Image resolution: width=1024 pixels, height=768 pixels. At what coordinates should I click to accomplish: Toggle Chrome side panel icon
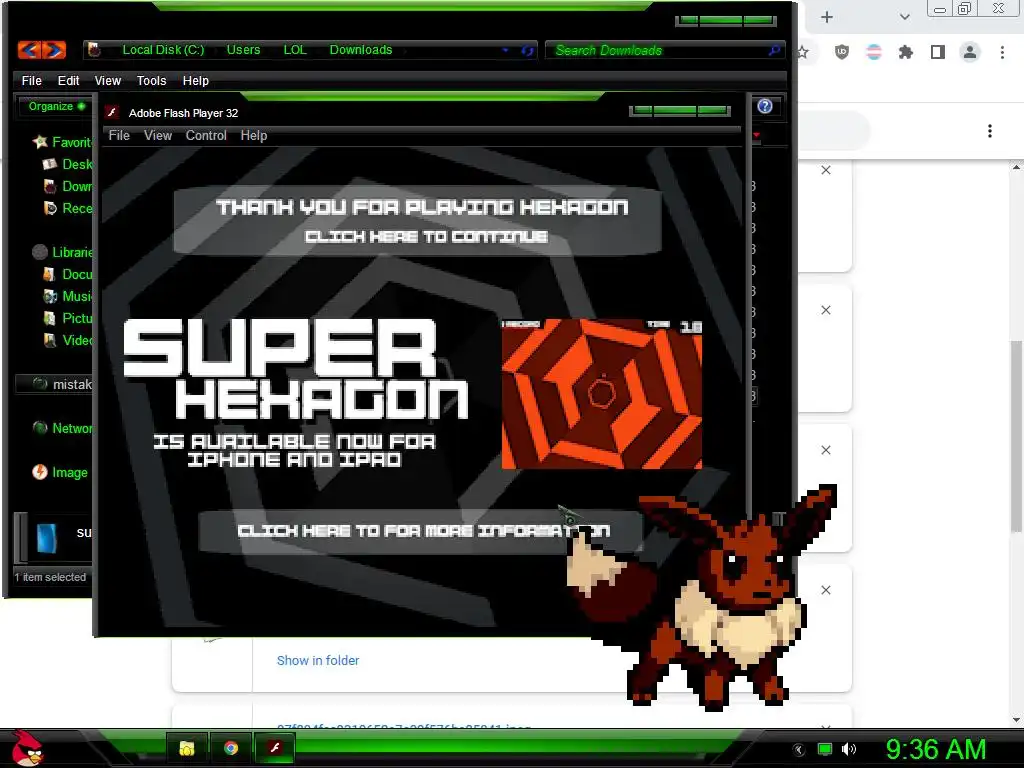[x=937, y=52]
